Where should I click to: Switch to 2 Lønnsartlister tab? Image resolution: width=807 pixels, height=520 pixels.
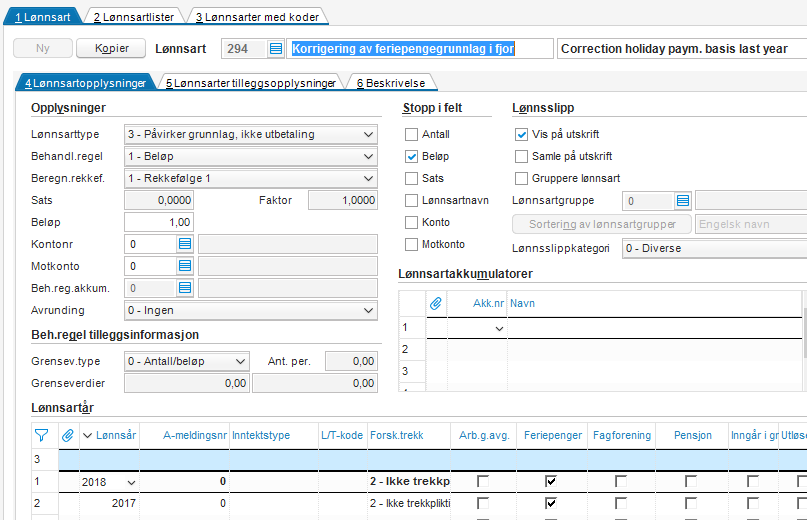(x=134, y=17)
